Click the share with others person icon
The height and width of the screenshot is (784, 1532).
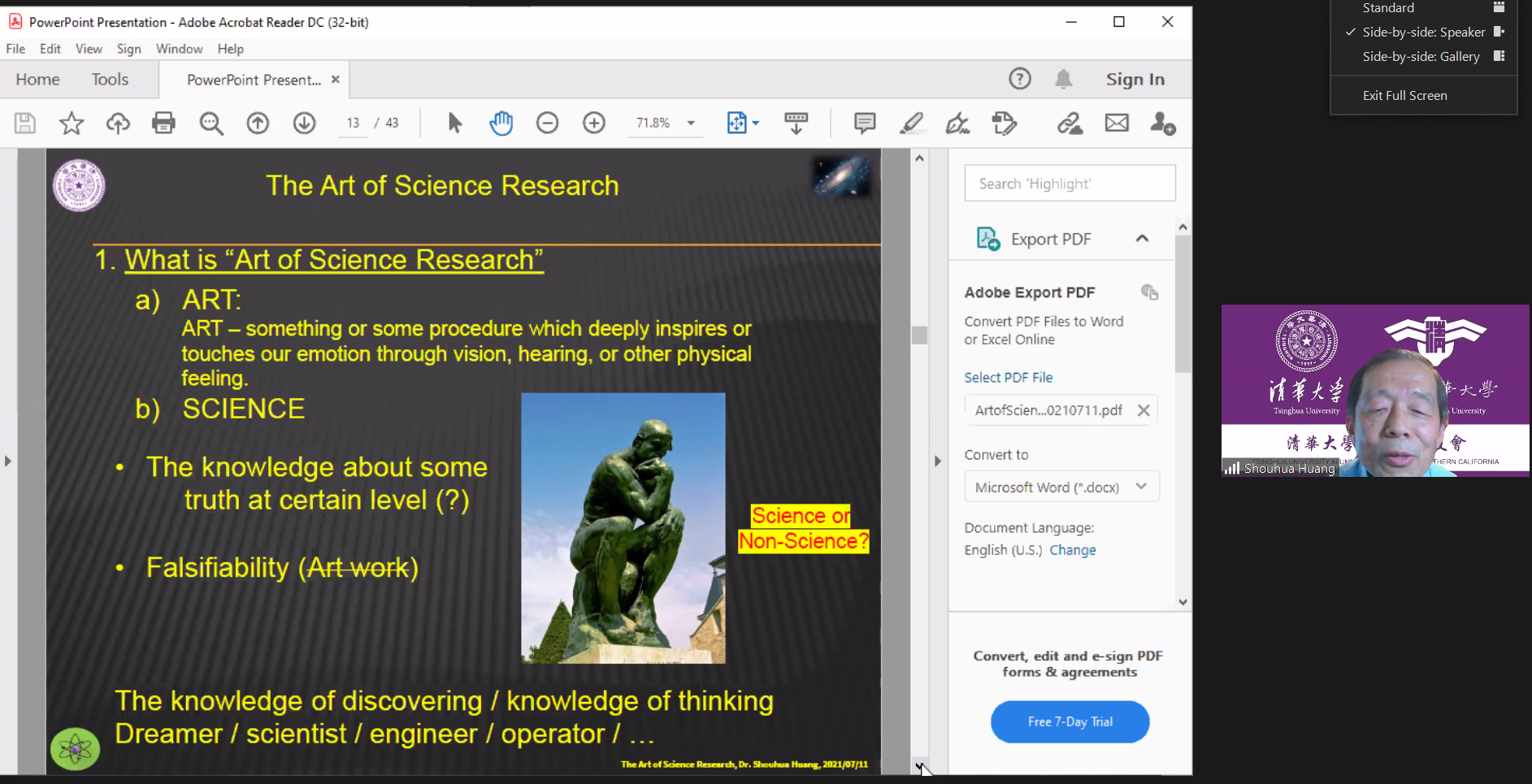[1163, 123]
